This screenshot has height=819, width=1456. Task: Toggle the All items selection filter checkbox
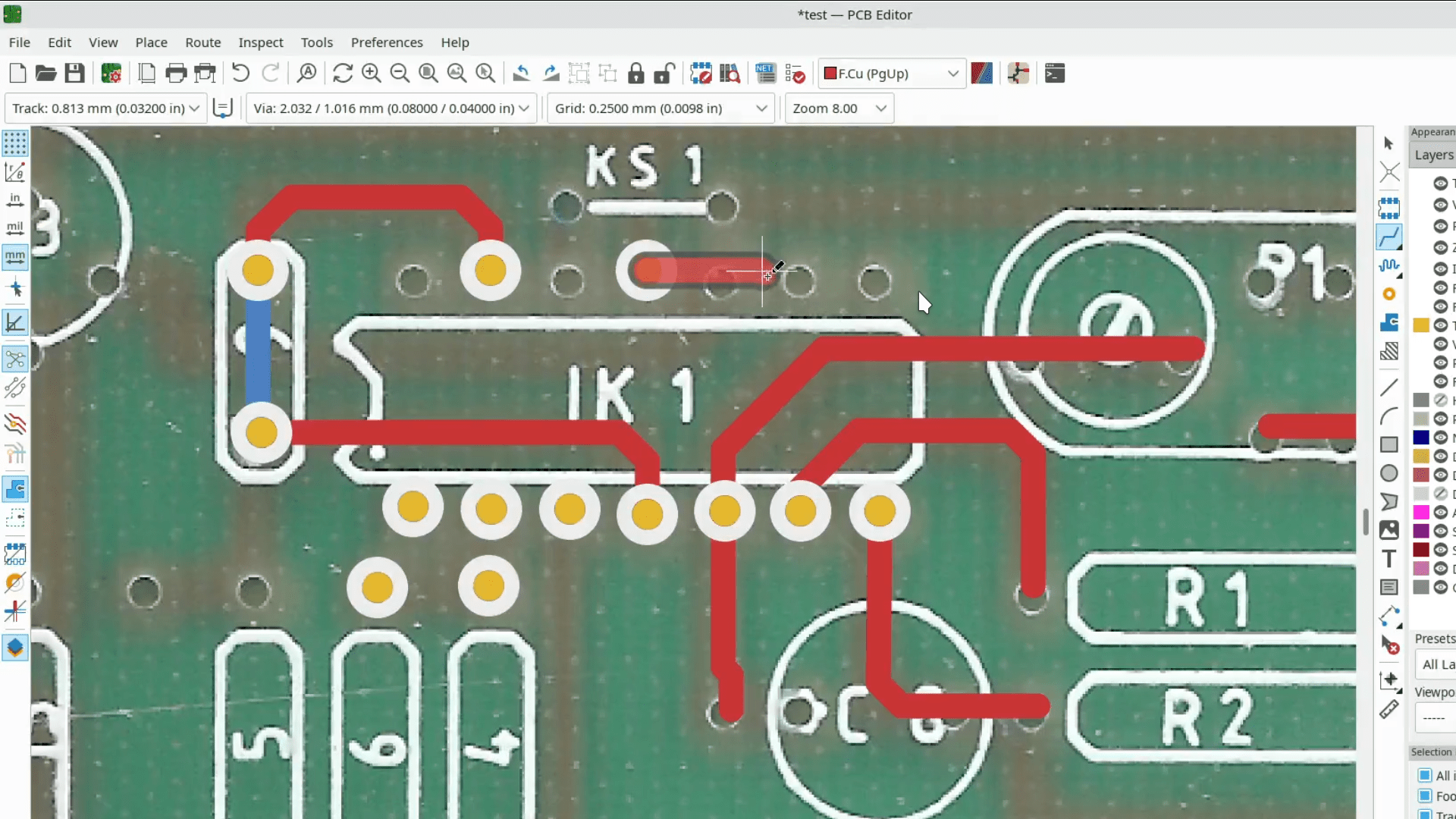tap(1424, 776)
